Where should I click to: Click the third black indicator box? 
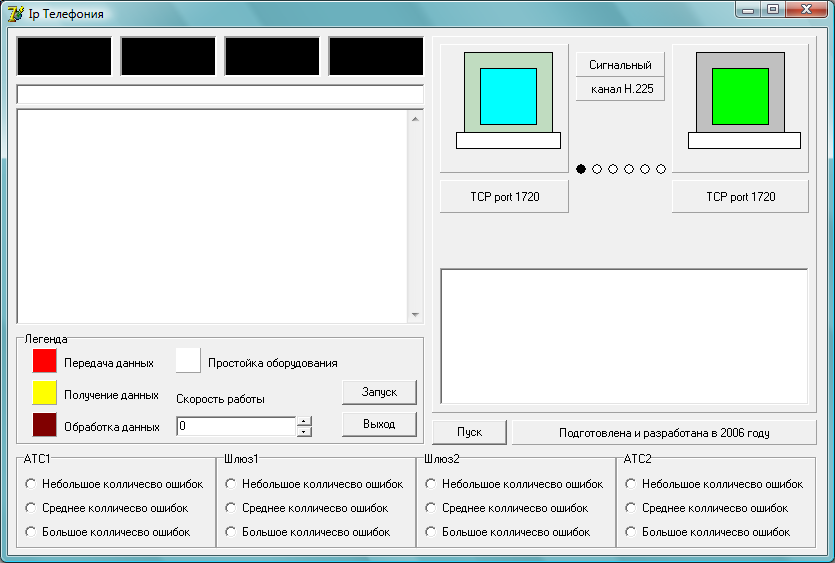(272, 56)
